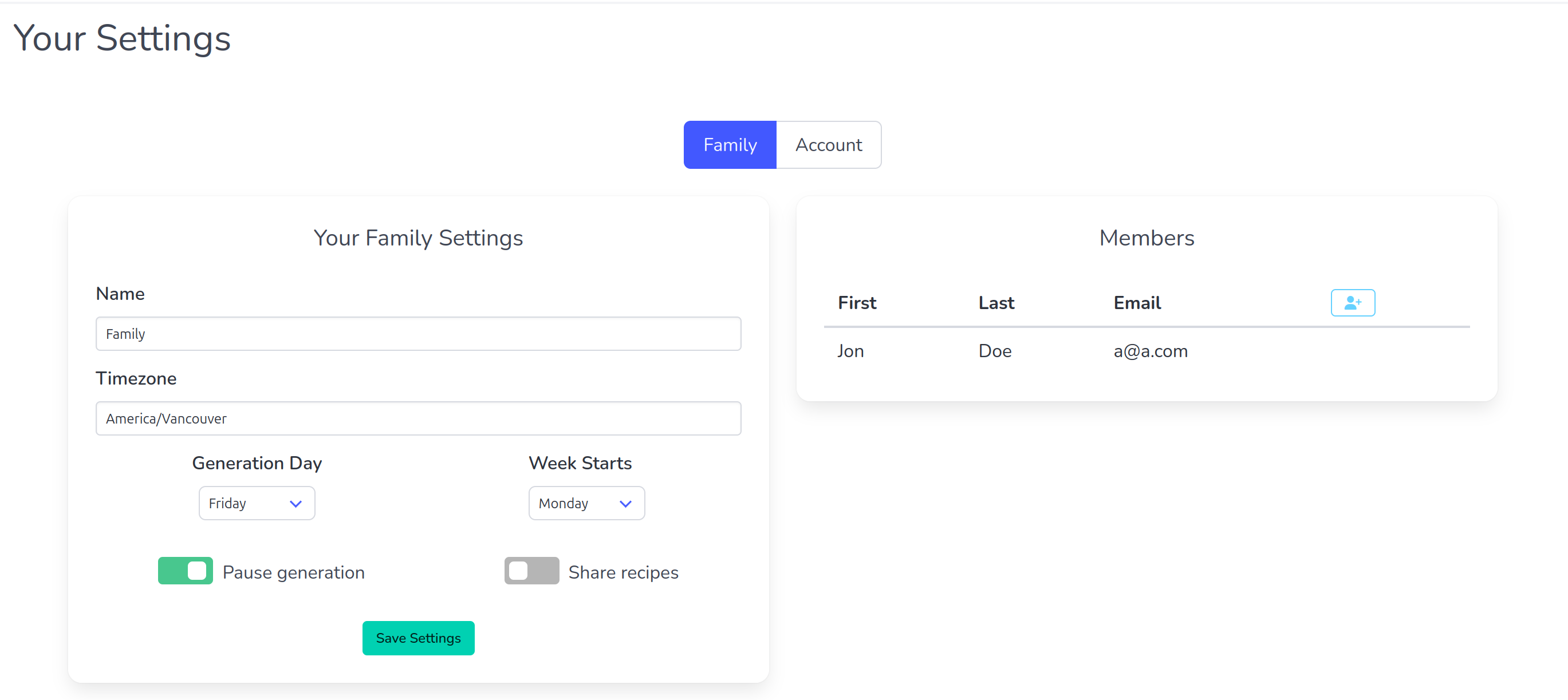Click the Email column header
The height and width of the screenshot is (700, 1568).
coord(1136,303)
